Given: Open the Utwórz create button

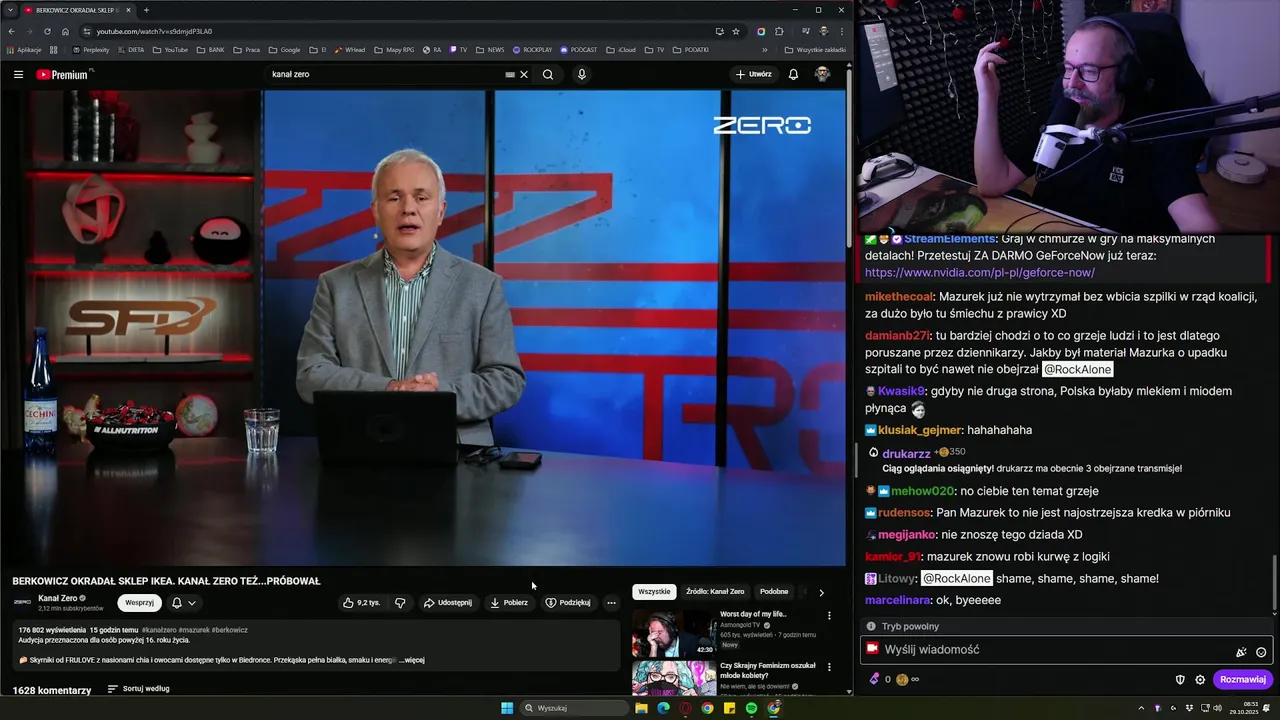Looking at the screenshot, I should click(x=754, y=74).
